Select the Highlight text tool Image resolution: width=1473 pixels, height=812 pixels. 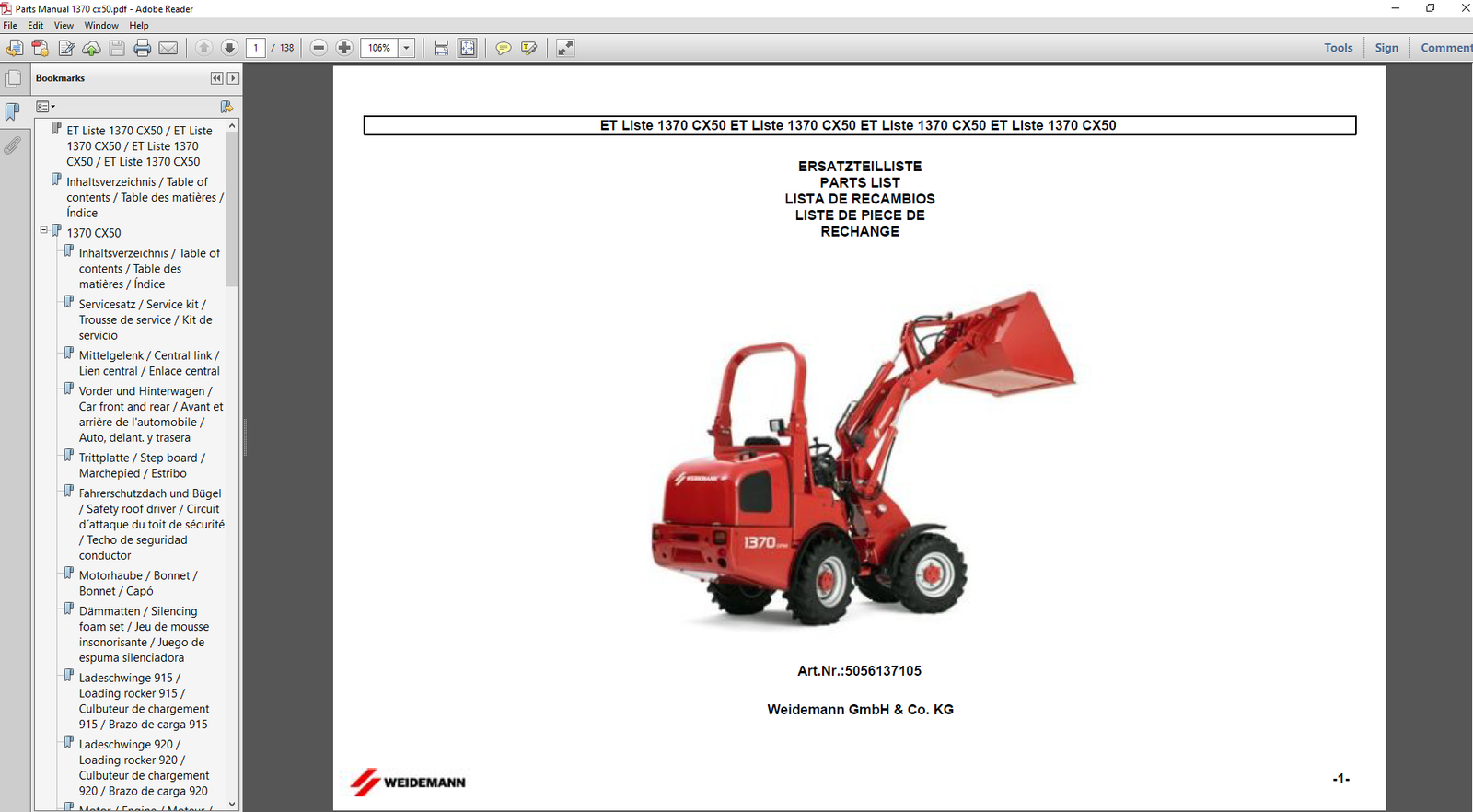pos(528,48)
